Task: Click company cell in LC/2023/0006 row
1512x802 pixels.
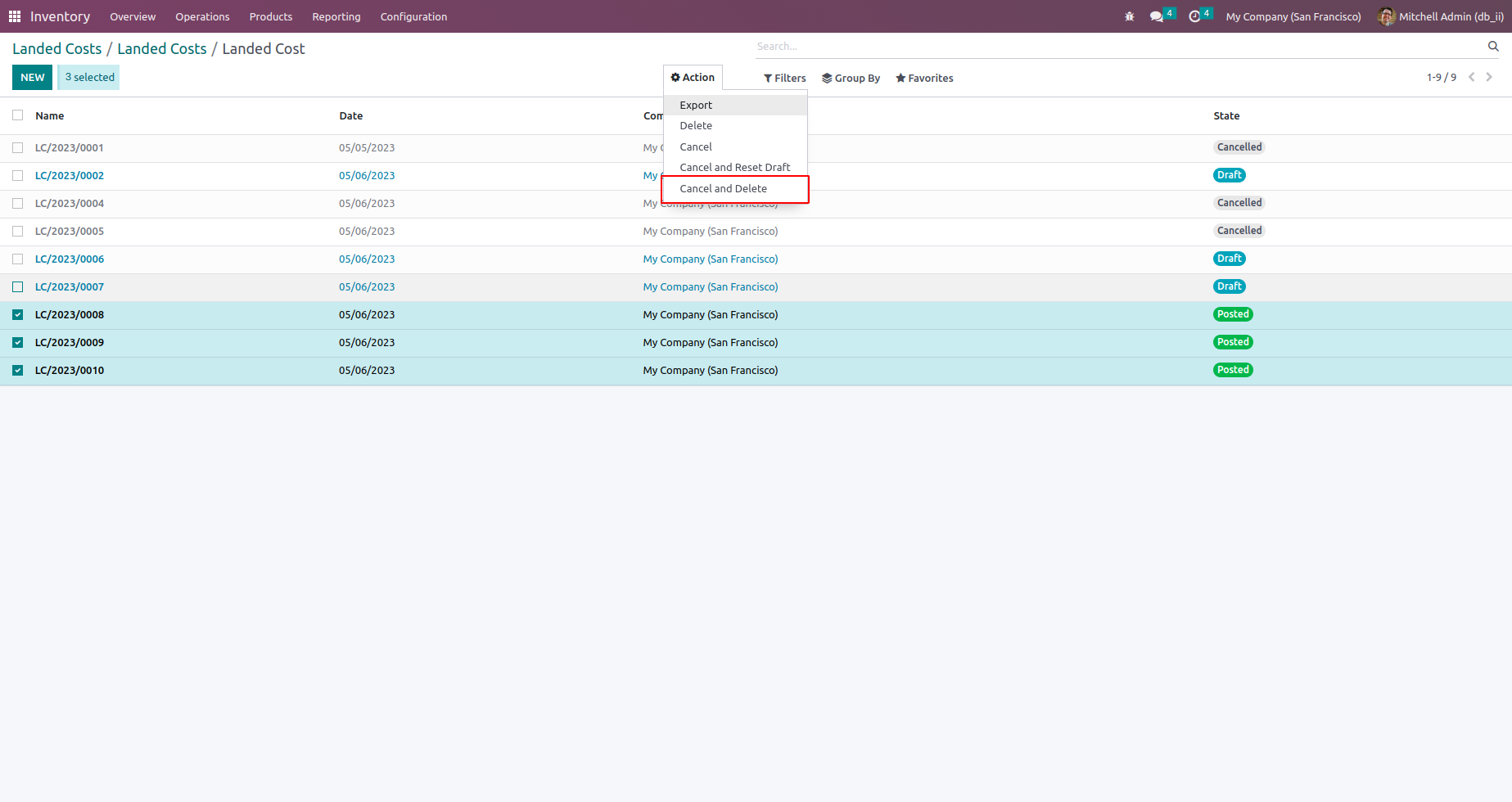Action: tap(711, 259)
